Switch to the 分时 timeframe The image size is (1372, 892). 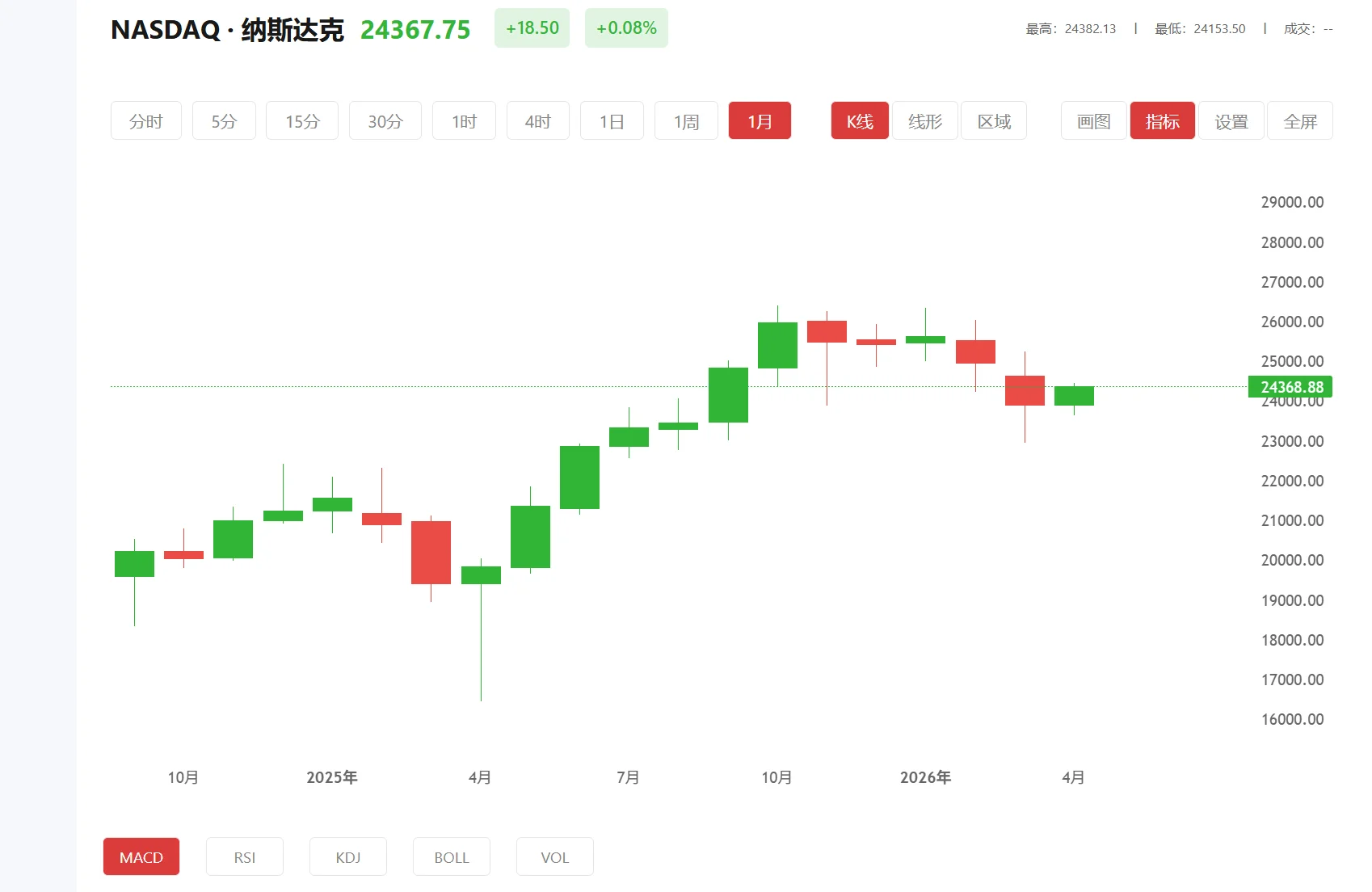tap(146, 121)
